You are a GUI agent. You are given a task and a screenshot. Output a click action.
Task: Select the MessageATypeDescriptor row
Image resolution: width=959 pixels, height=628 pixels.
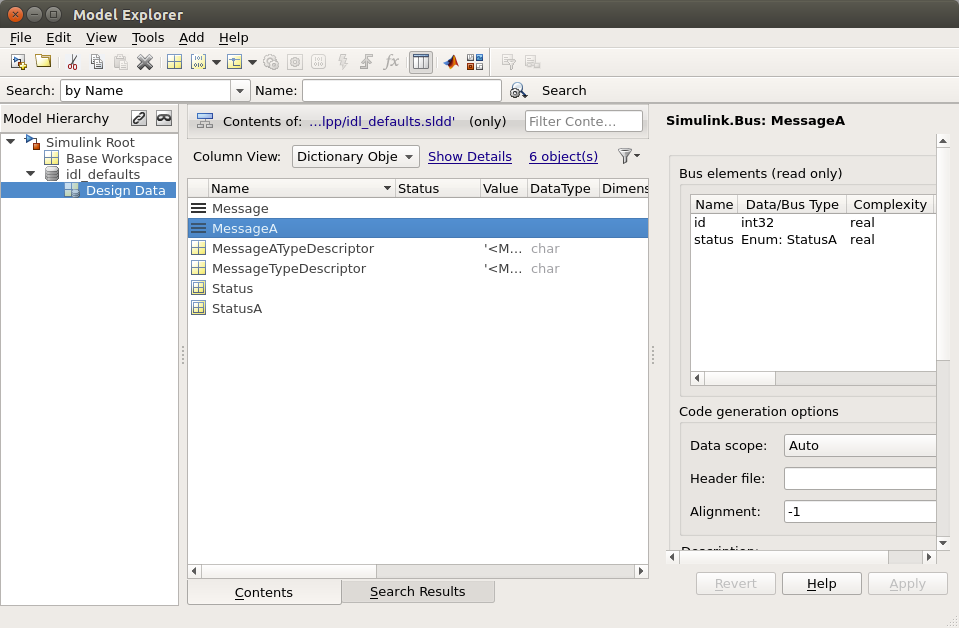pos(418,248)
